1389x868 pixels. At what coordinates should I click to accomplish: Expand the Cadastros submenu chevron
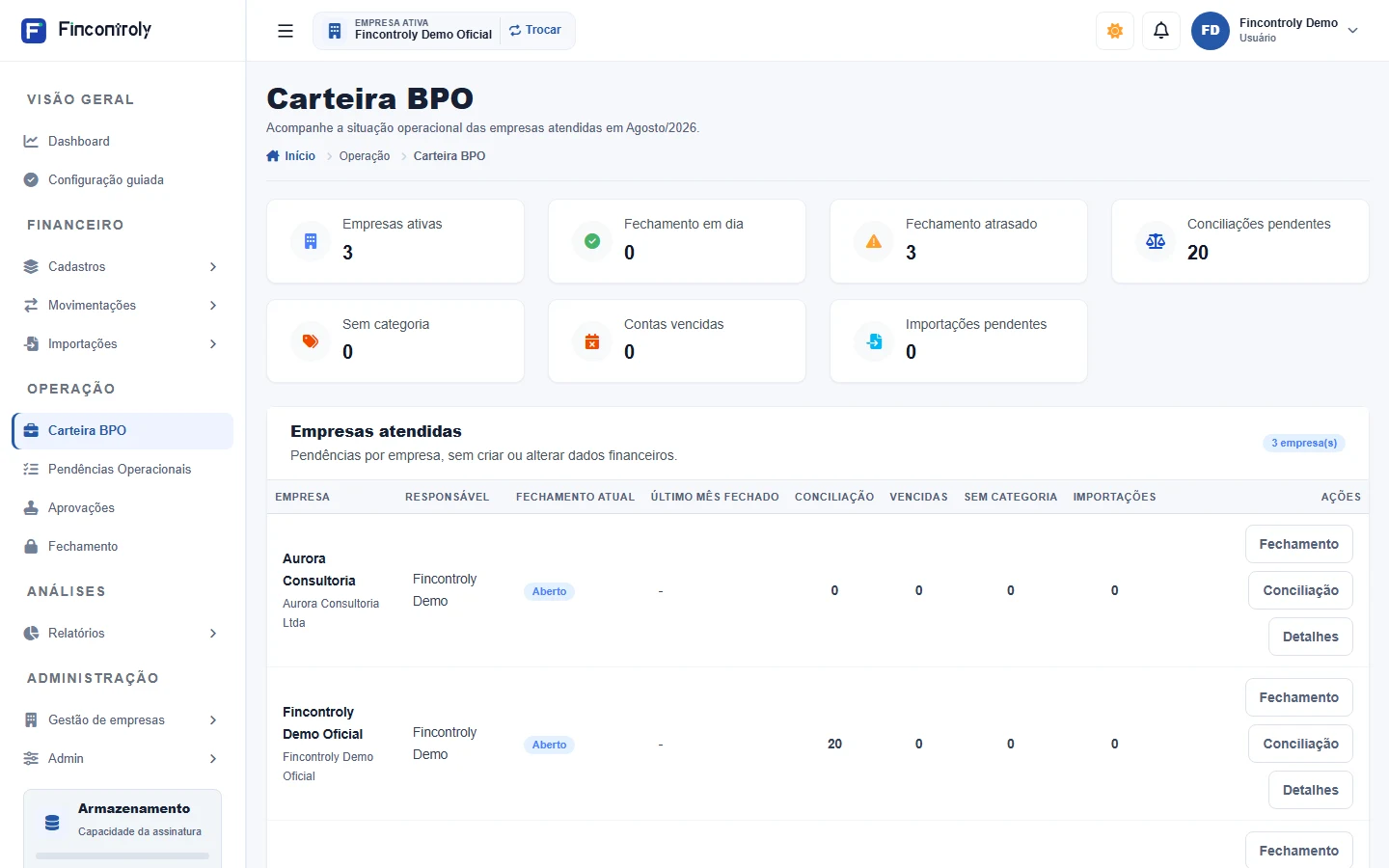pos(213,267)
